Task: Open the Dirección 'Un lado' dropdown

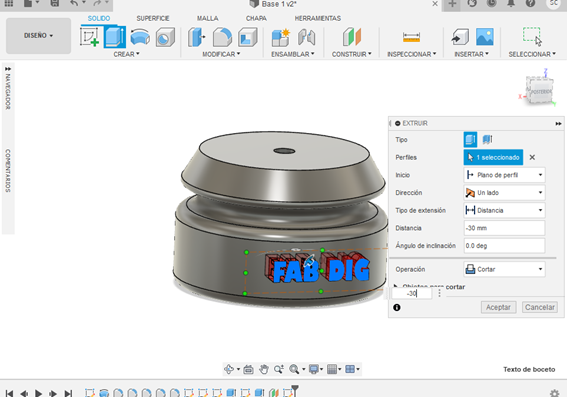Action: point(504,193)
